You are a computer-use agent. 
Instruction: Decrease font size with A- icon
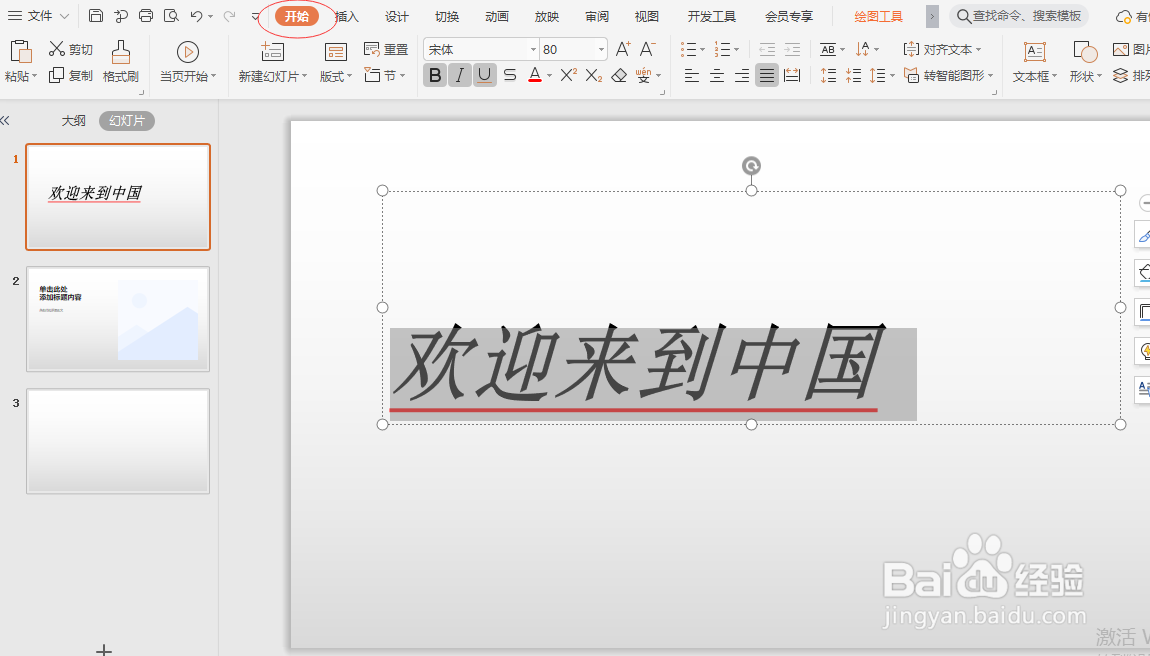[x=647, y=49]
